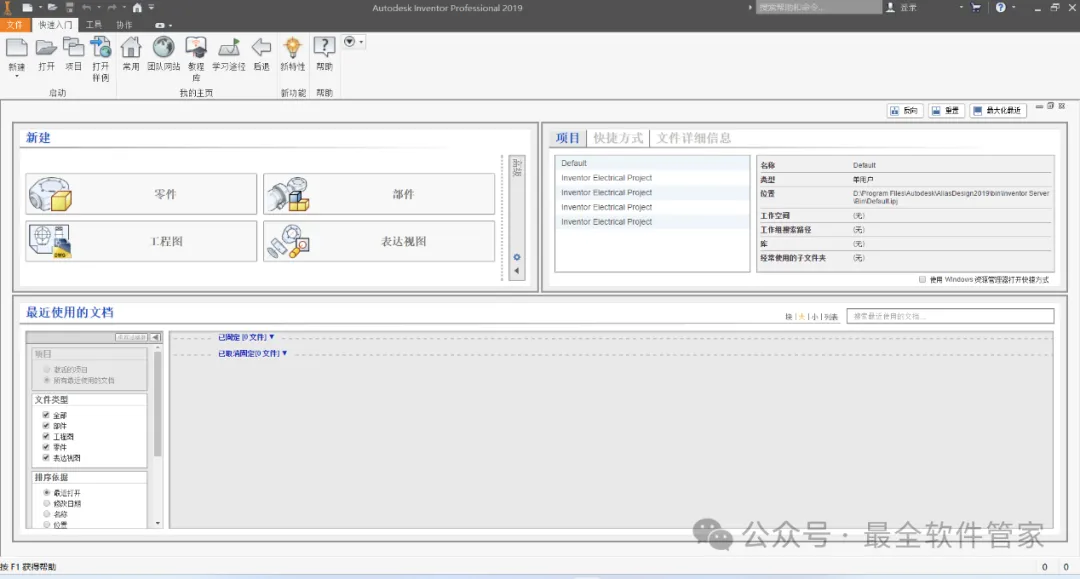
Task: Click the New file icon in title bar
Action: tap(27, 8)
